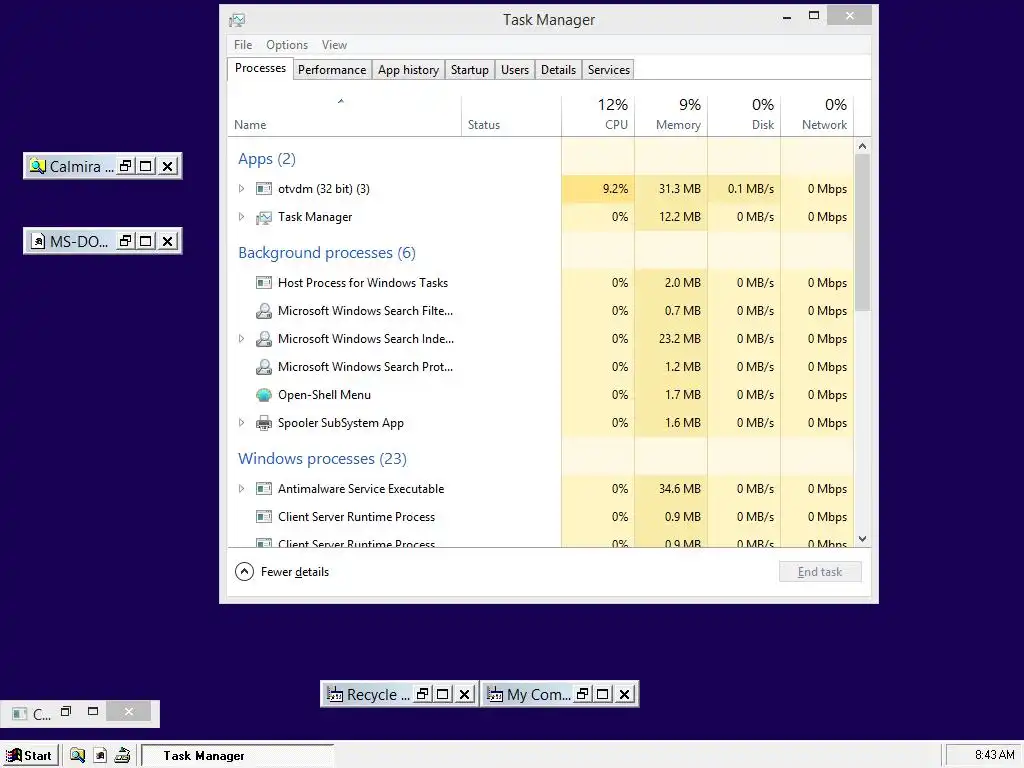Click the My Computer minimized window icon
Viewport: 1024px width, 768px height.
tap(495, 694)
